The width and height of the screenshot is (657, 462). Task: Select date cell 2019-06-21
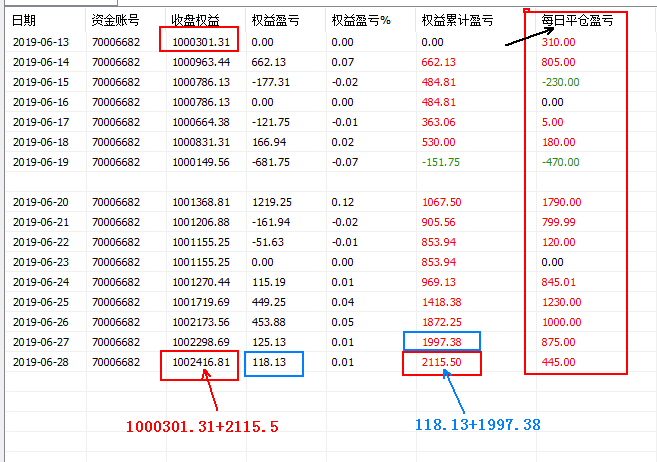pos(41,222)
